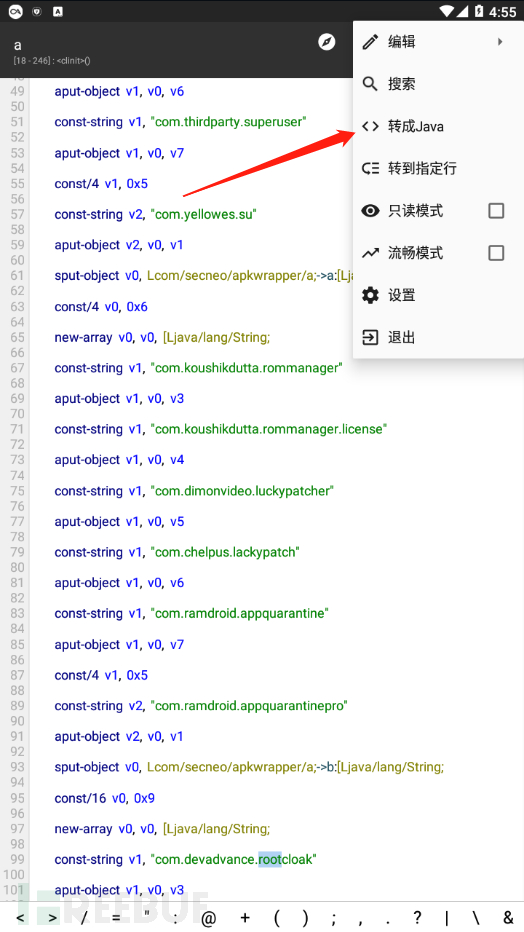Screen dimensions: 524x932
Task: Open 设置 from the menu
Action: tap(438, 295)
